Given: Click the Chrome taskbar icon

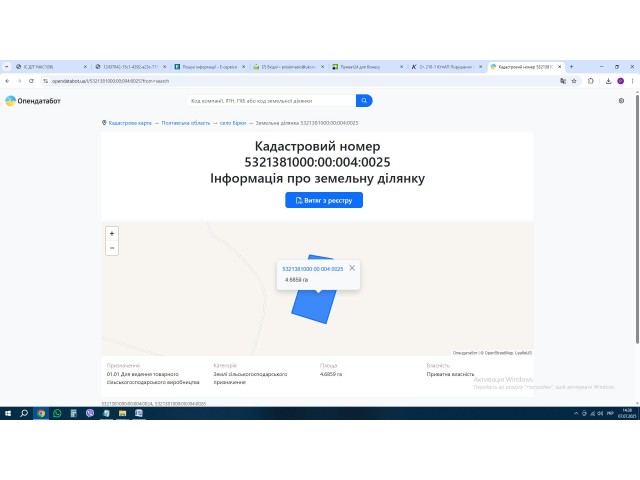Looking at the screenshot, I should pyautogui.click(x=41, y=413).
